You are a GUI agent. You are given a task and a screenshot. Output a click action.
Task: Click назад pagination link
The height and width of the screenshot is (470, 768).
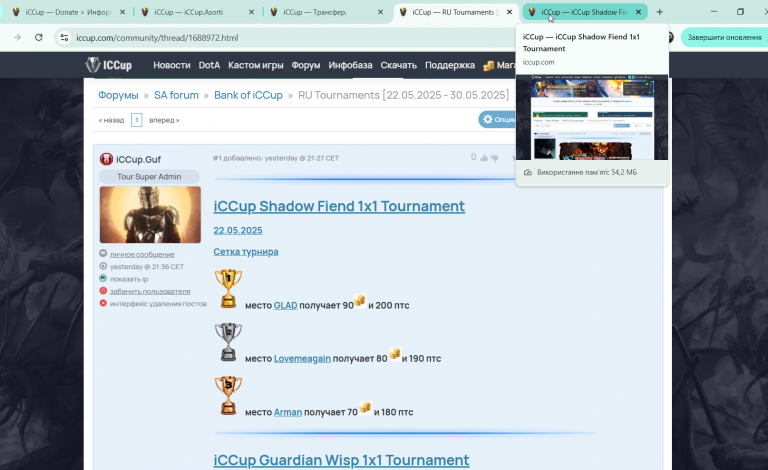pos(111,120)
